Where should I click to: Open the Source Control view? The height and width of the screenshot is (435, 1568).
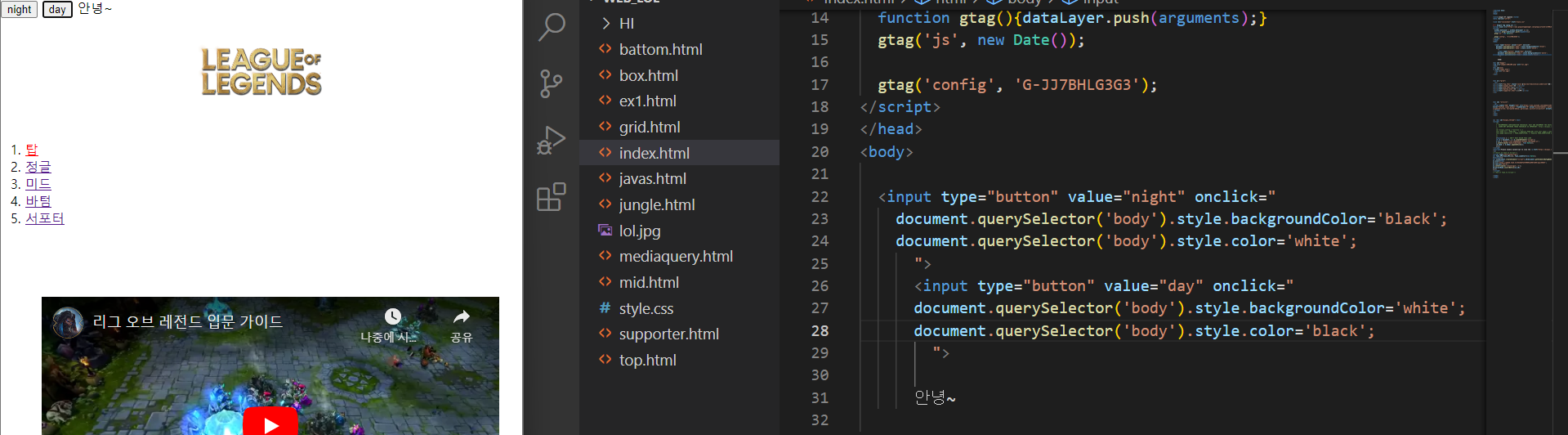coord(552,83)
